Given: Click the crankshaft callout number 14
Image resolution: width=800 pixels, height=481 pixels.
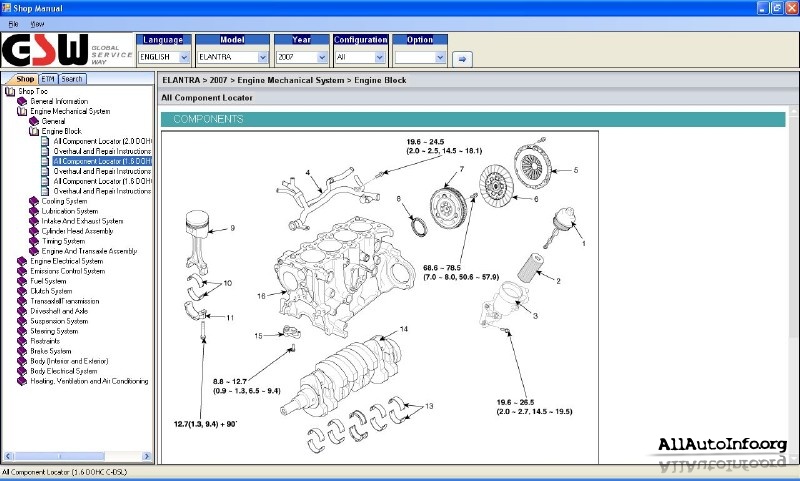Looking at the screenshot, I should pos(404,330).
